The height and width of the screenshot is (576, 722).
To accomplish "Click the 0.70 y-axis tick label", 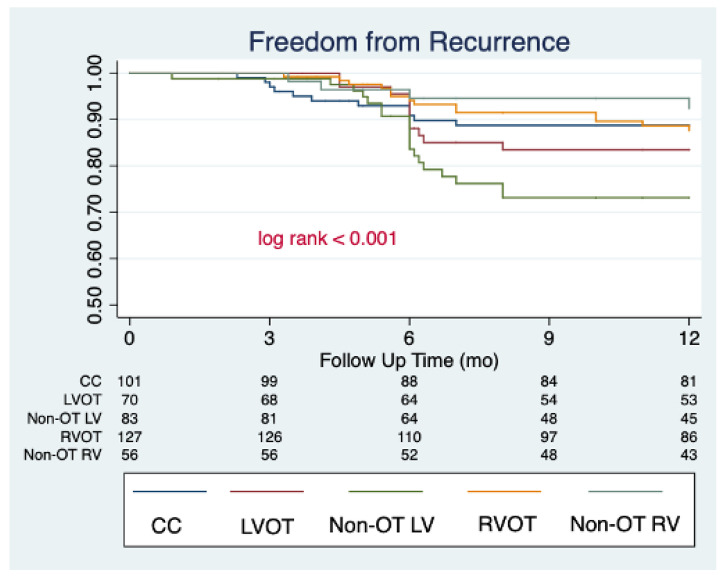I will 94,212.
